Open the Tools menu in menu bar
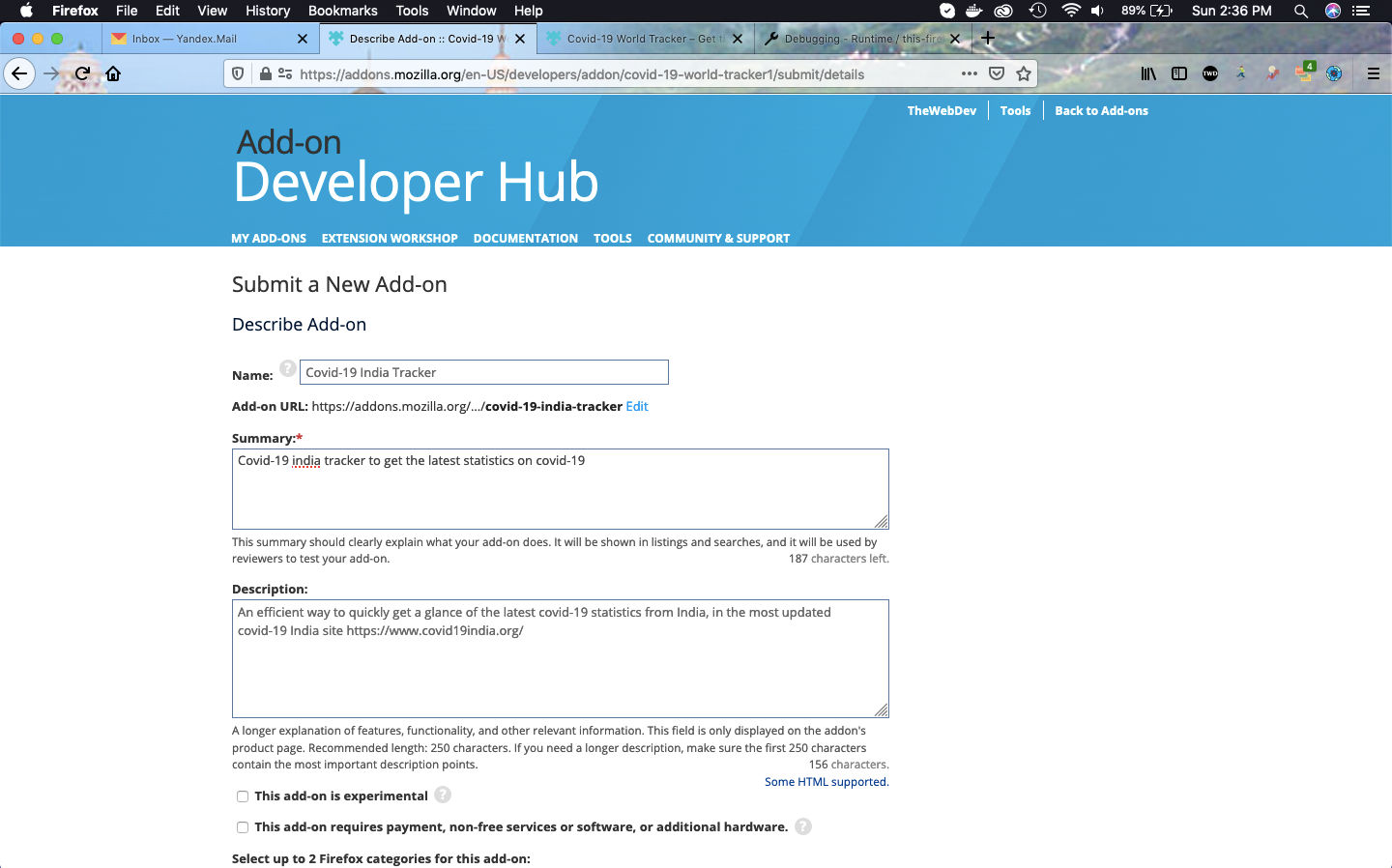 coord(412,11)
